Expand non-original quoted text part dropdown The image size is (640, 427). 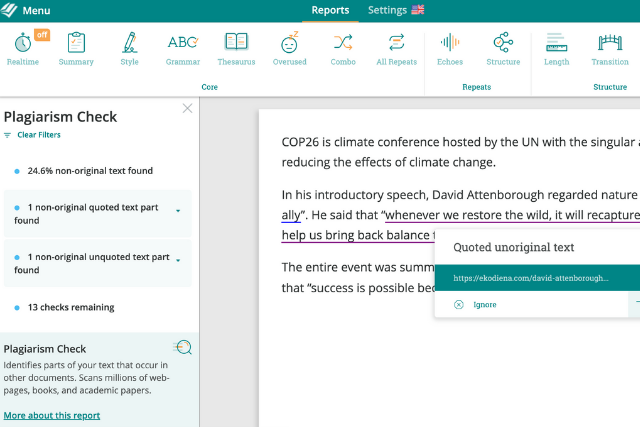(x=178, y=211)
